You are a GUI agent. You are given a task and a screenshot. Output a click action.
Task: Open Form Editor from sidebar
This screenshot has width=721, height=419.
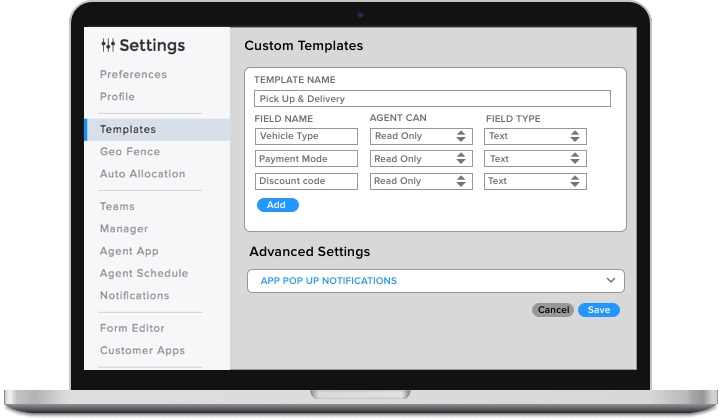[132, 328]
